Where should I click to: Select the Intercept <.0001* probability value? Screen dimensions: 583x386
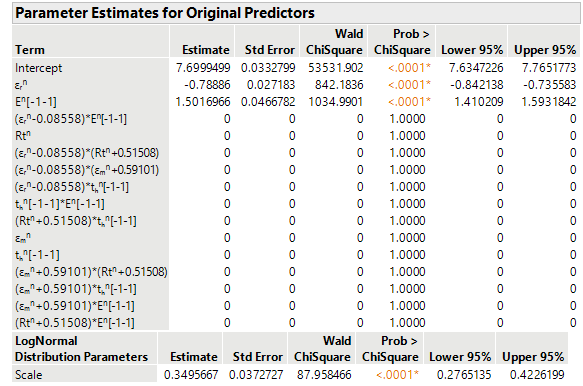tap(409, 68)
